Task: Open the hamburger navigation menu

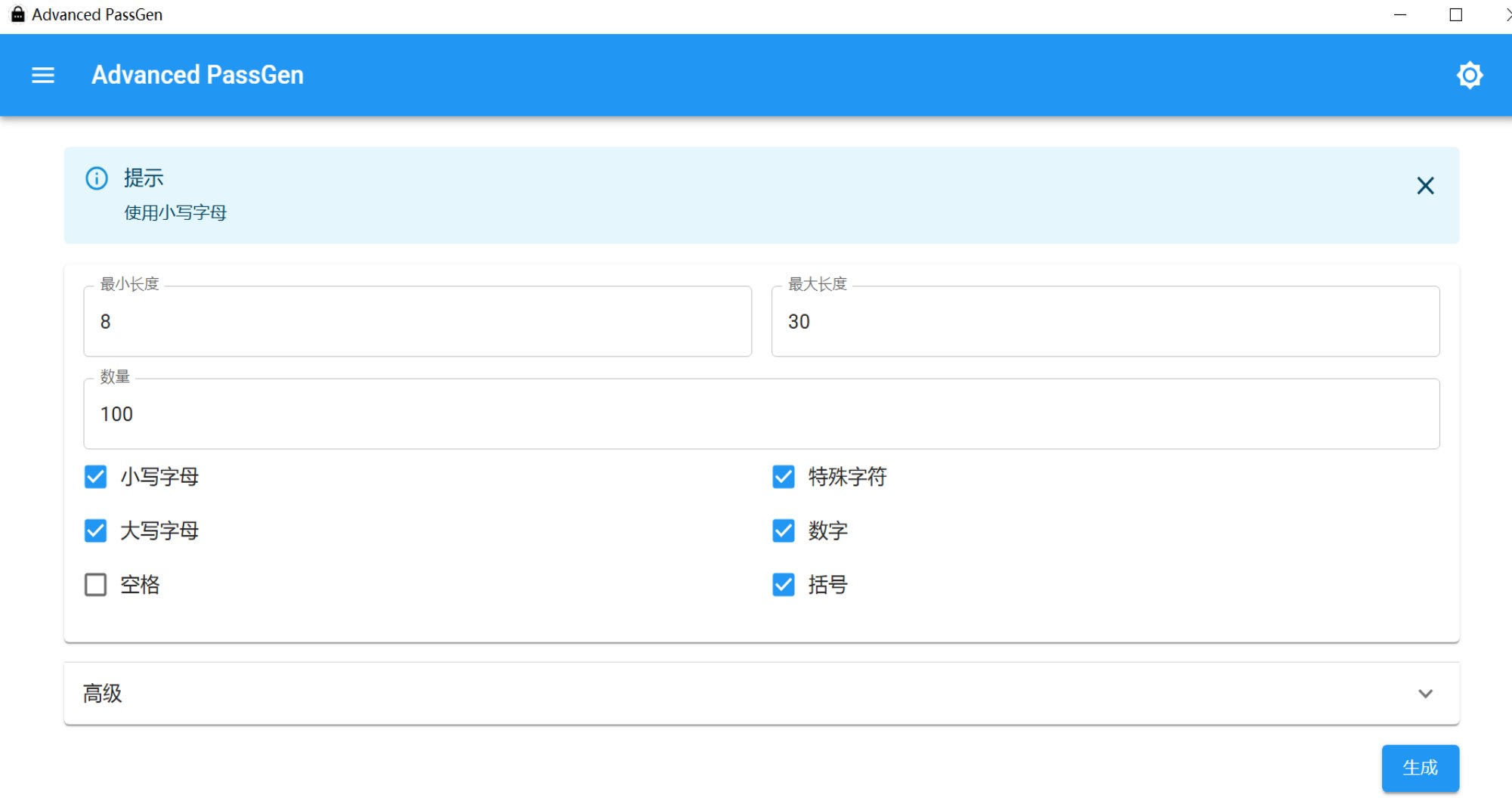Action: pyautogui.click(x=43, y=75)
